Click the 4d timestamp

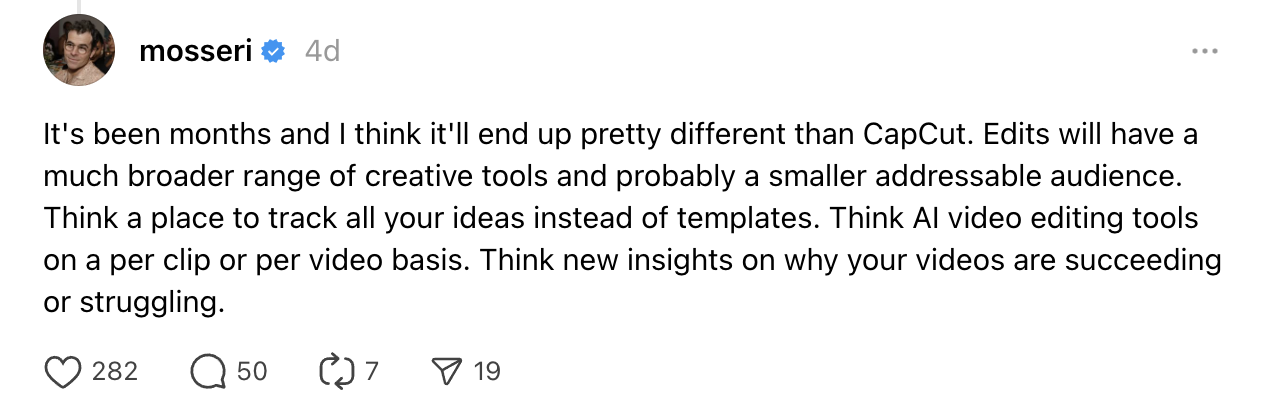coord(322,51)
